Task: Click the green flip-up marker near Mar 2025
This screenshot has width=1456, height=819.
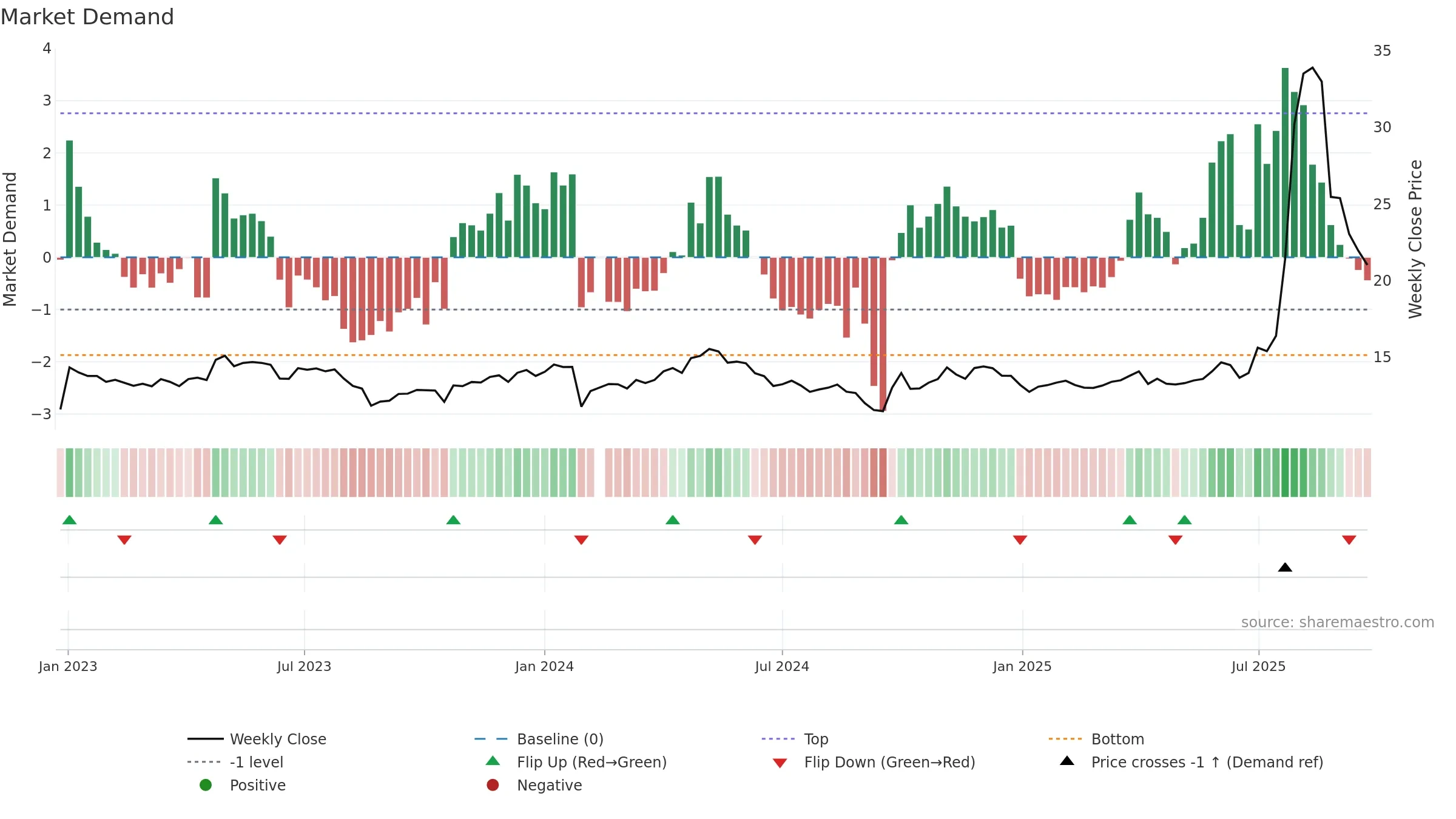Action: (x=1130, y=520)
